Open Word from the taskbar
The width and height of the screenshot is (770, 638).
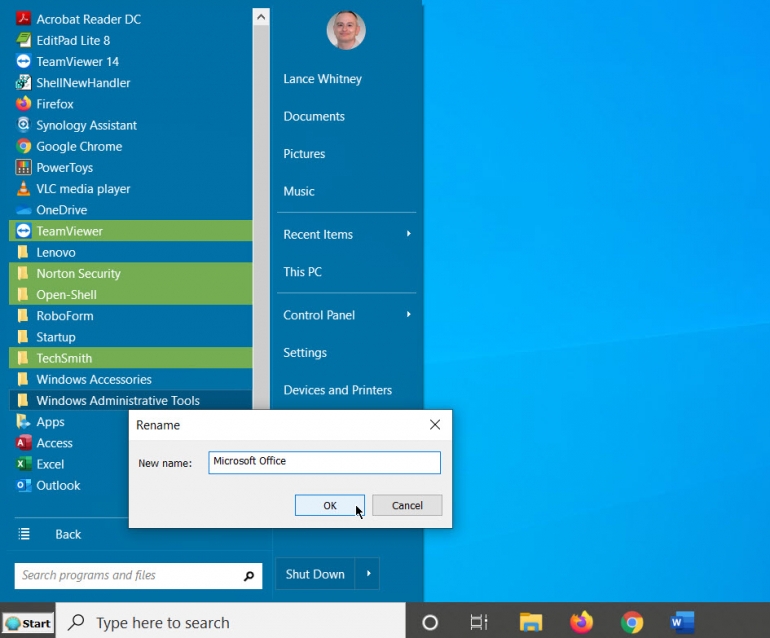tap(683, 622)
